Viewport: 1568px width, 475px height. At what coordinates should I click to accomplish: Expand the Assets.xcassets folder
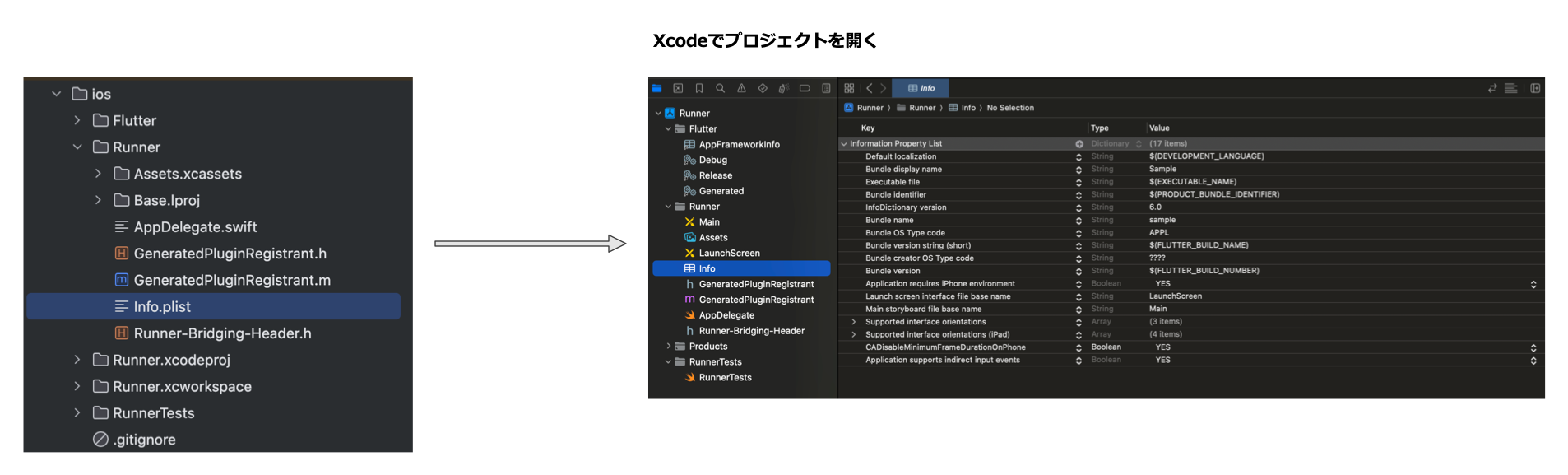click(98, 174)
